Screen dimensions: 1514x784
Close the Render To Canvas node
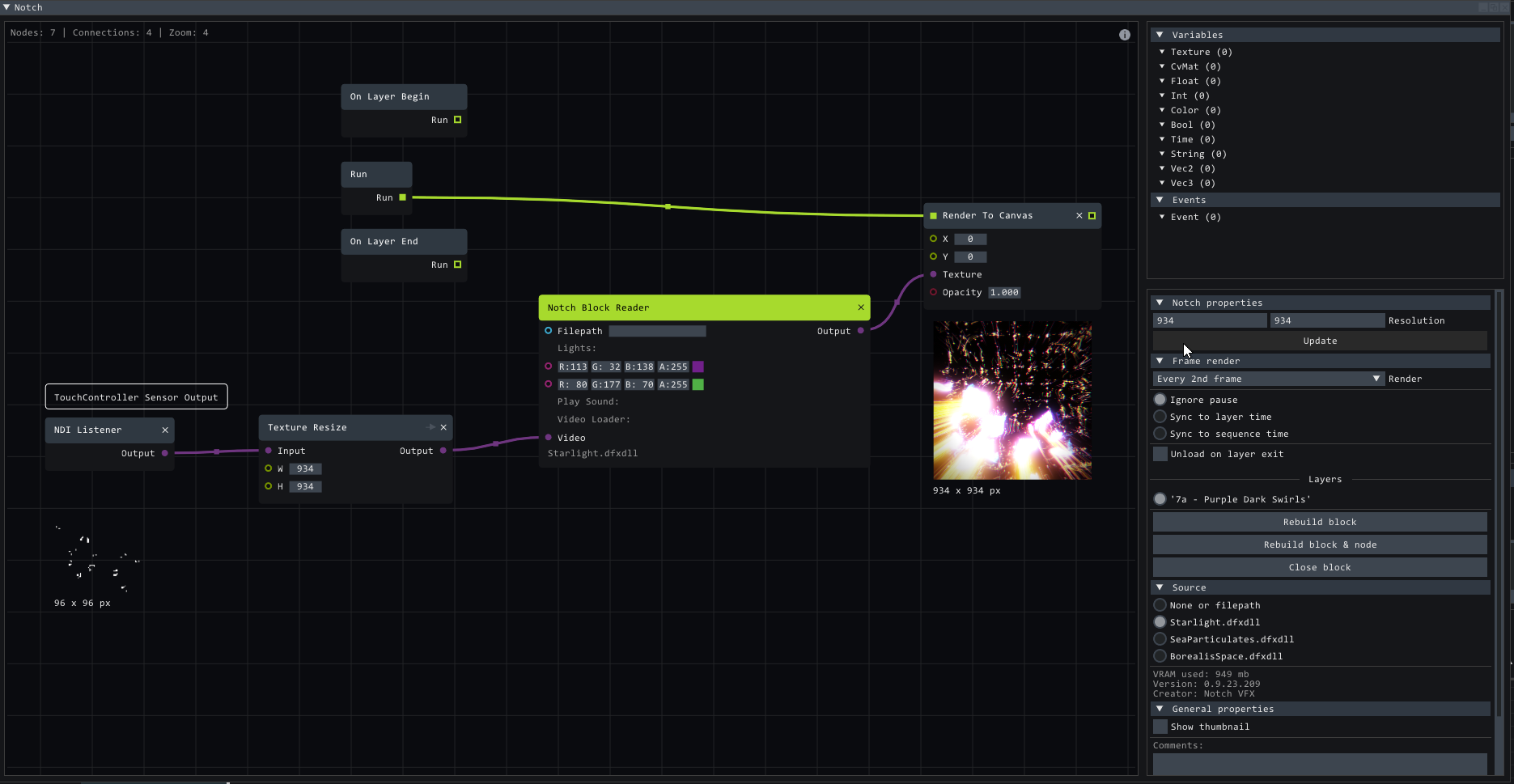(1079, 215)
